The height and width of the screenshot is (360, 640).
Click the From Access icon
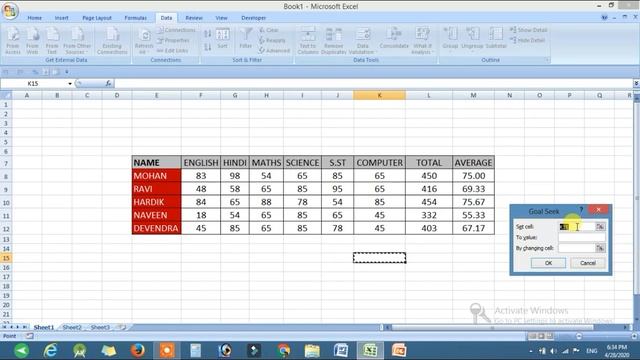pyautogui.click(x=13, y=40)
